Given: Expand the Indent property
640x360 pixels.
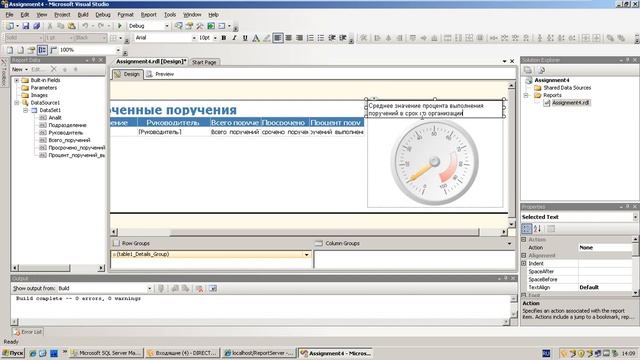Looking at the screenshot, I should pos(524,264).
